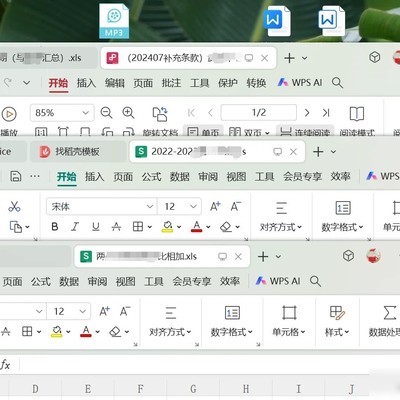Screen dimensions: 400x400
Task: Jump to last page in PDF window
Action: pos(326,113)
